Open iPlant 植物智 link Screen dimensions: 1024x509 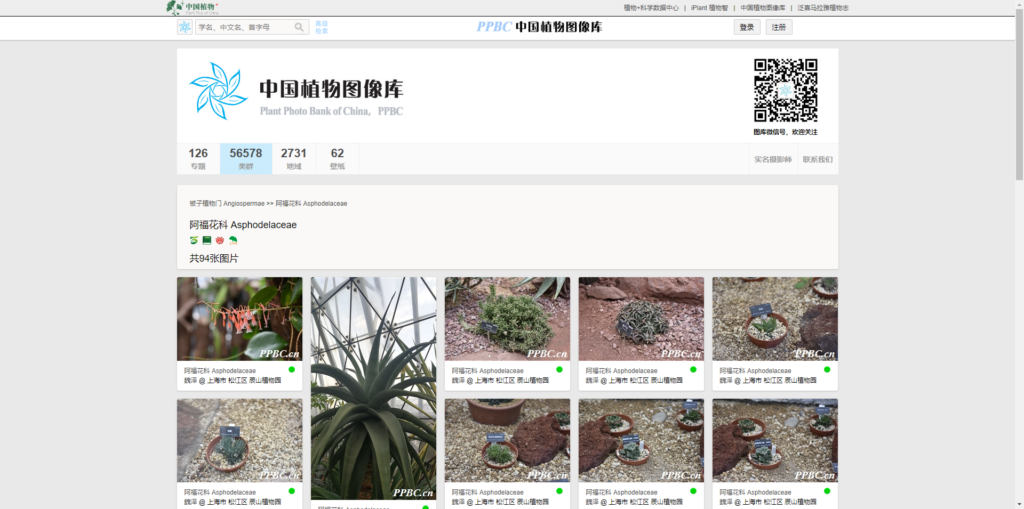[709, 8]
